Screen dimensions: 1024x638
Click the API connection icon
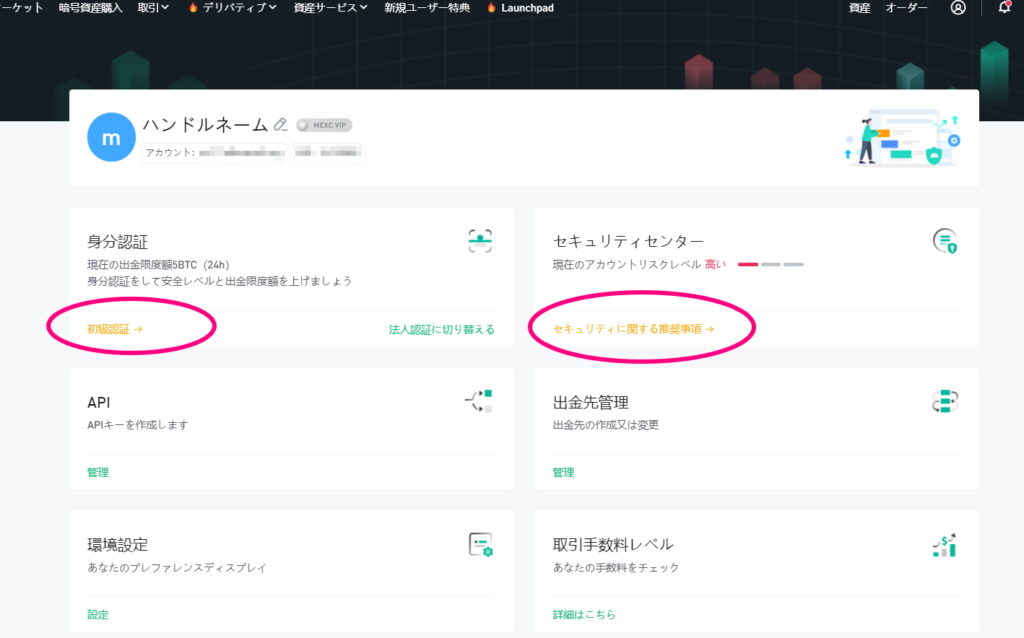coord(480,401)
